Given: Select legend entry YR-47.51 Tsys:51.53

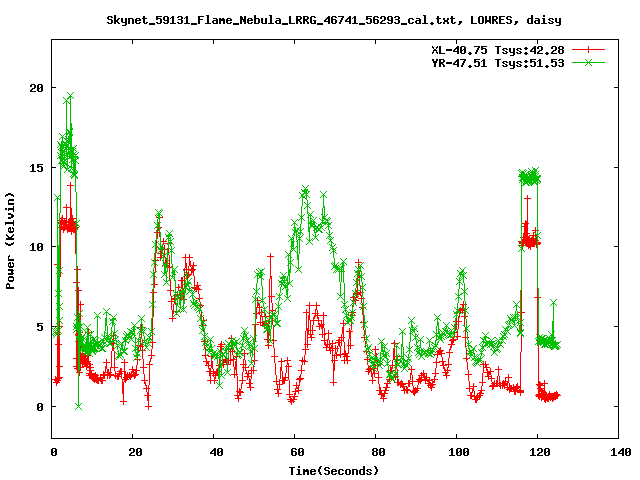Looking at the screenshot, I should click(x=498, y=63).
